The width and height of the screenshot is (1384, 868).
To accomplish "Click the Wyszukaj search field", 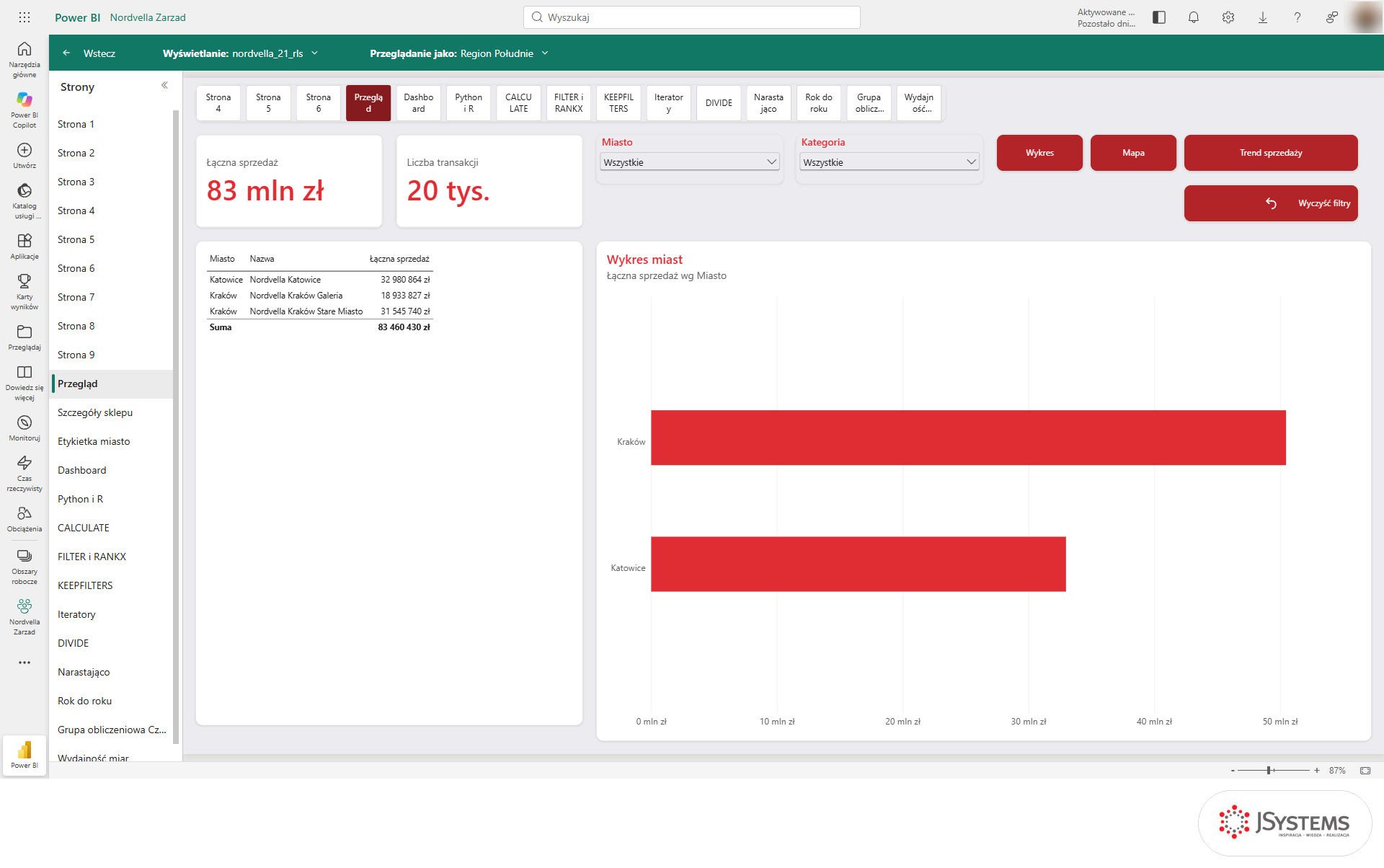I will [x=692, y=17].
